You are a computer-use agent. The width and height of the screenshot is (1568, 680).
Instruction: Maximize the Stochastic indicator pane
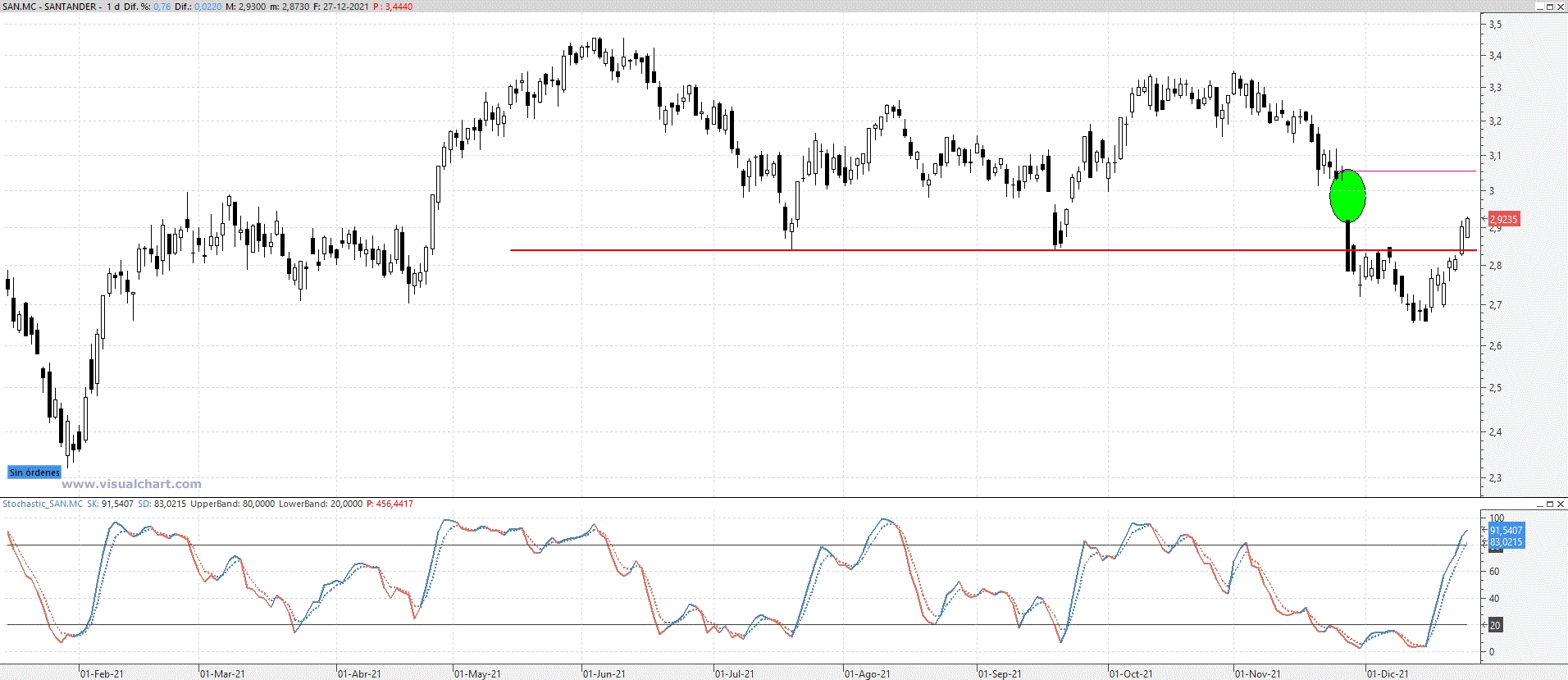click(x=1550, y=504)
